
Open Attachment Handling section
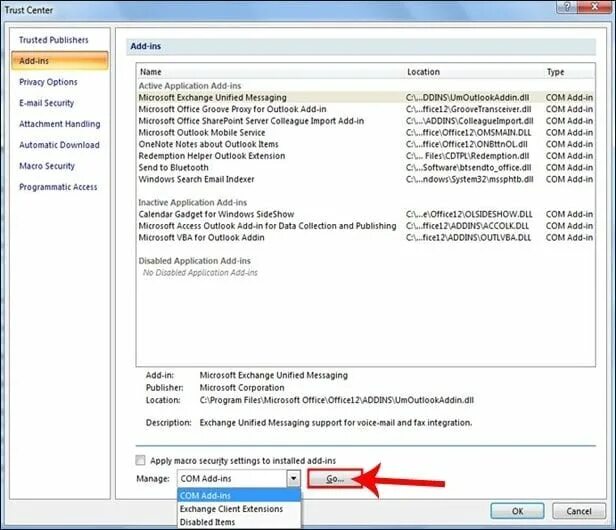(x=60, y=124)
